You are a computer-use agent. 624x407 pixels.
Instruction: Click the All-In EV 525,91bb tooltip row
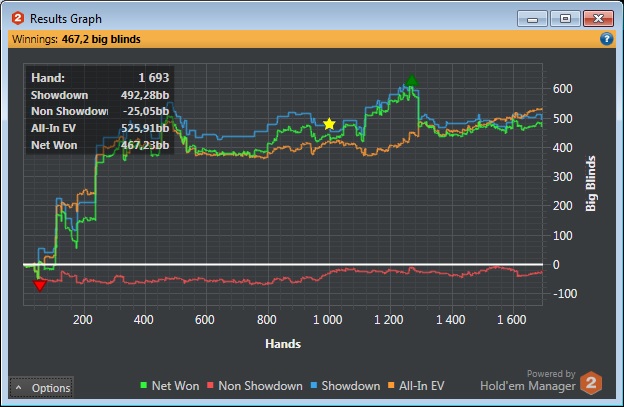(x=100, y=128)
